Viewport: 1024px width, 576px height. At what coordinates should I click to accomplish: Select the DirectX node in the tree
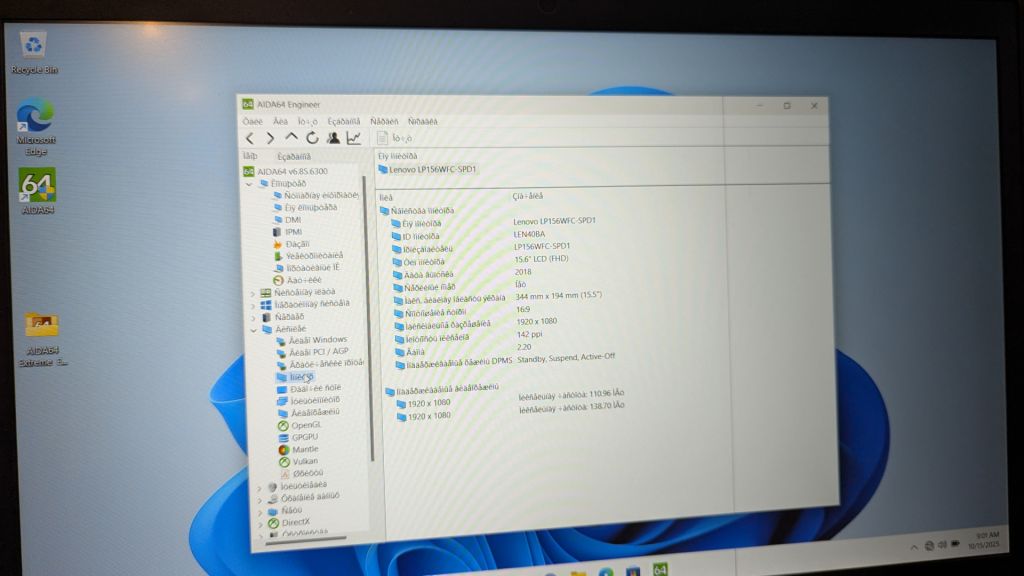pyautogui.click(x=289, y=522)
